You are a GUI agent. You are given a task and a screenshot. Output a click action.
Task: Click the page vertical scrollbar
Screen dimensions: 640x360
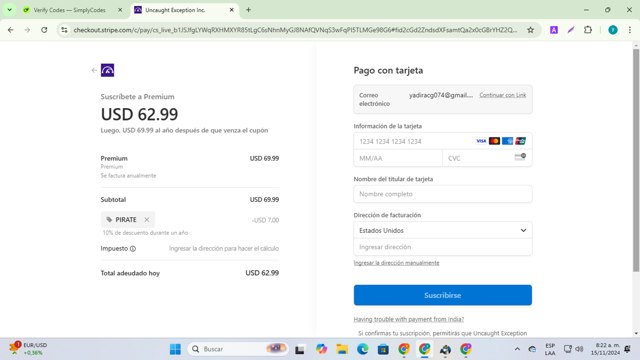(x=636, y=160)
